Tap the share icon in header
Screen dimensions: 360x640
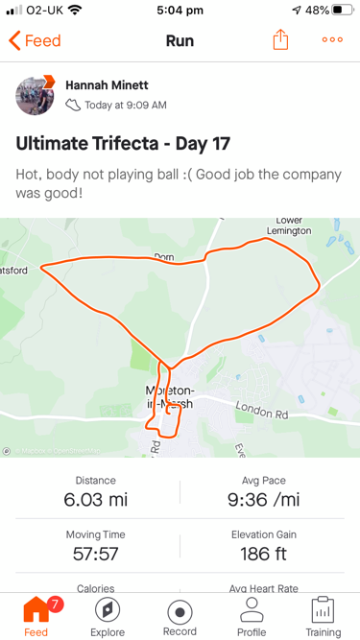point(280,40)
